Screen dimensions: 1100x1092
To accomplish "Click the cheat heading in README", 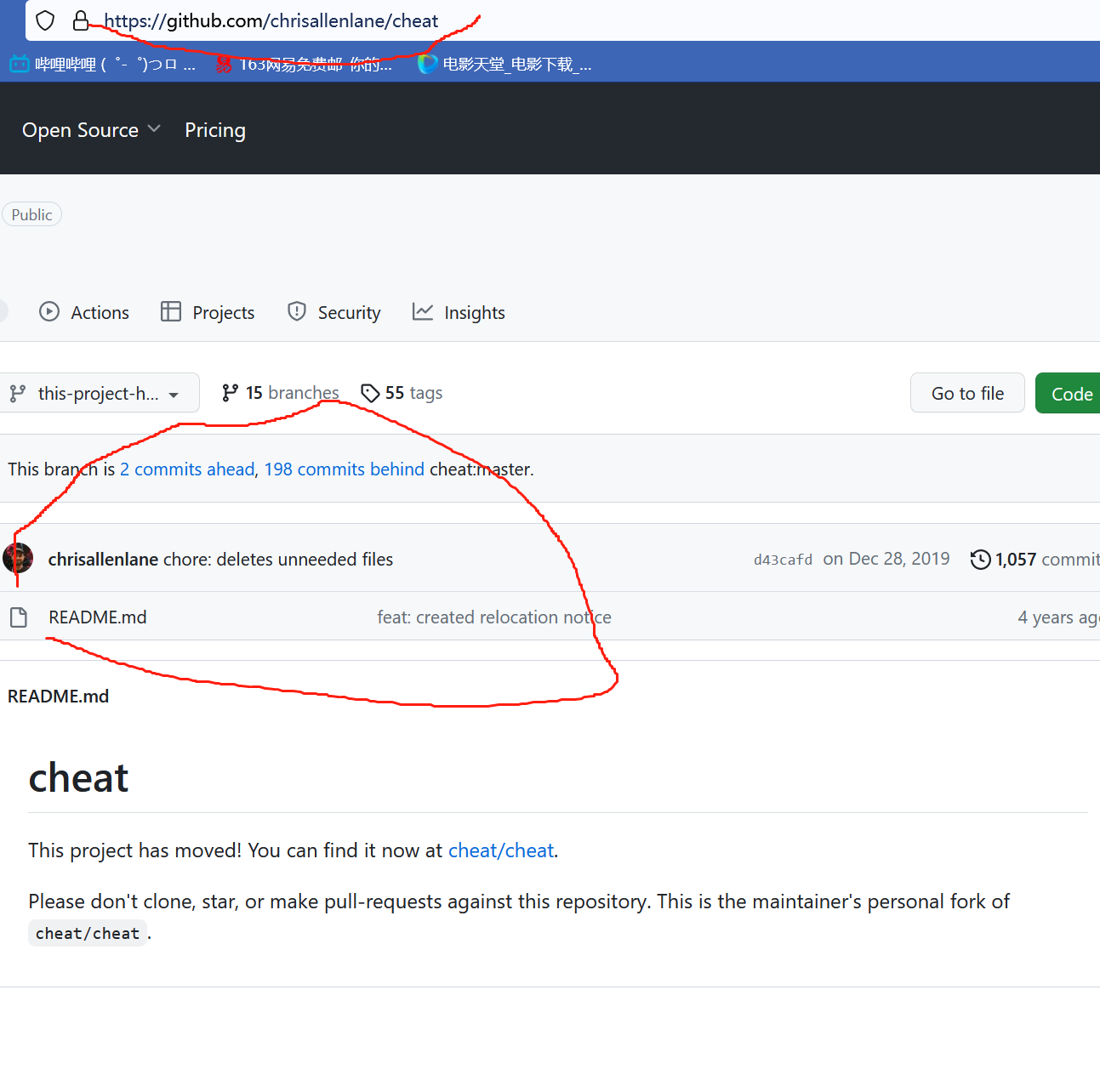I will [78, 777].
